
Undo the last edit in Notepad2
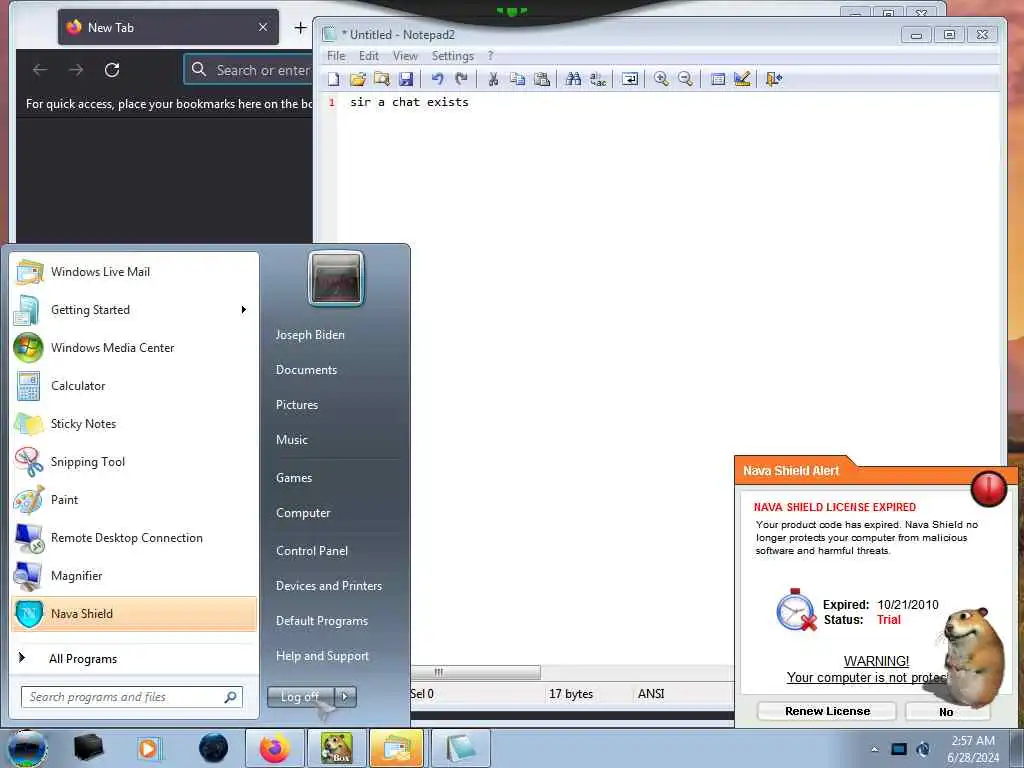pos(438,79)
